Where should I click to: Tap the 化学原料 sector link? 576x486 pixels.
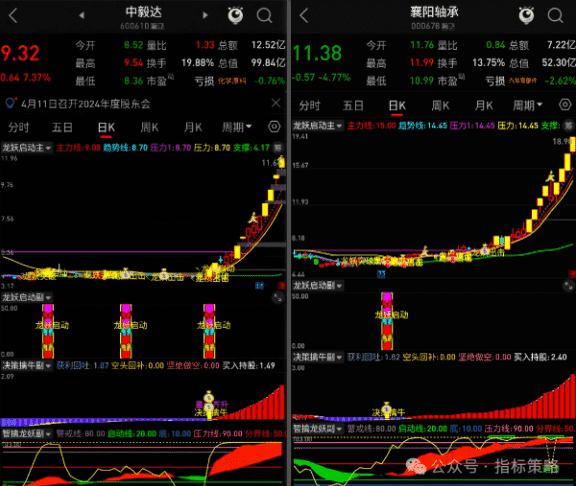pos(232,81)
